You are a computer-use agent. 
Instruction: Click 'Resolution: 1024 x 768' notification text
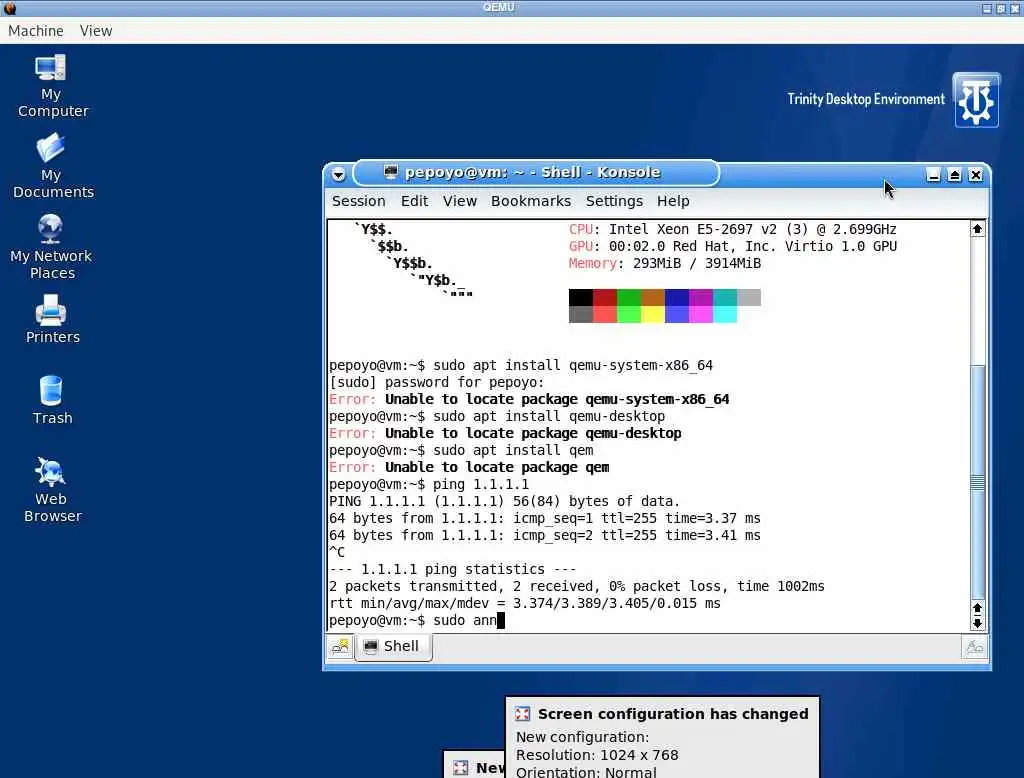pyautogui.click(x=597, y=755)
